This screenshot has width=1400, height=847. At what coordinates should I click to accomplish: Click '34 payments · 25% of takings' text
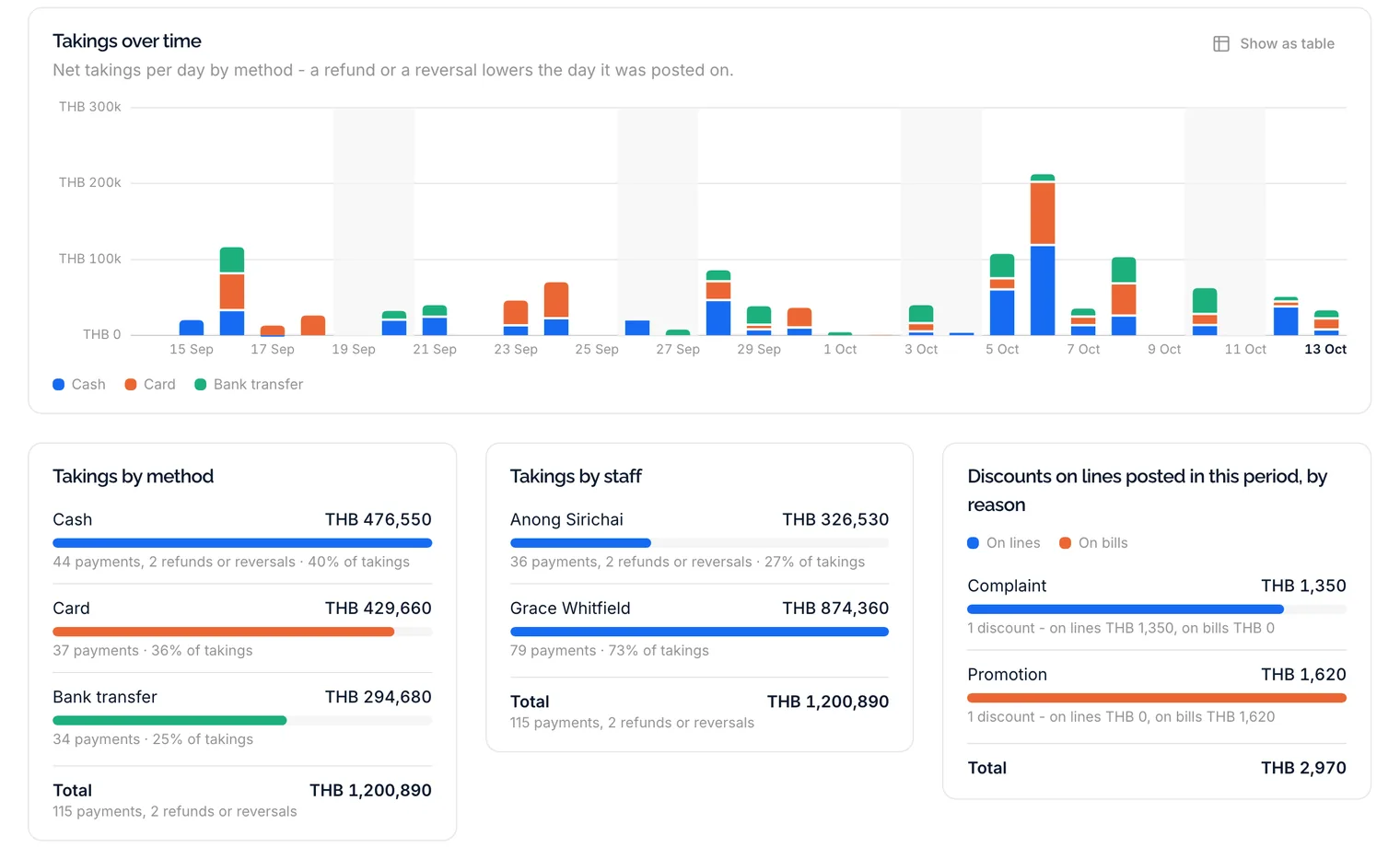click(153, 739)
